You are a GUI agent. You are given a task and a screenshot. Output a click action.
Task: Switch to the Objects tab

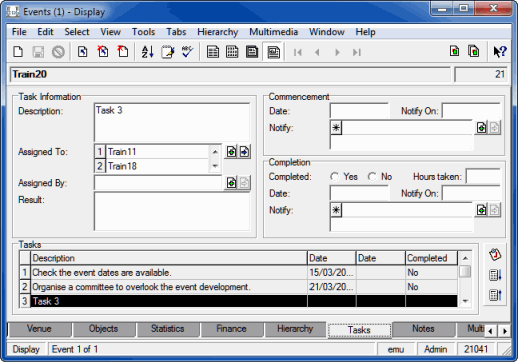[103, 329]
